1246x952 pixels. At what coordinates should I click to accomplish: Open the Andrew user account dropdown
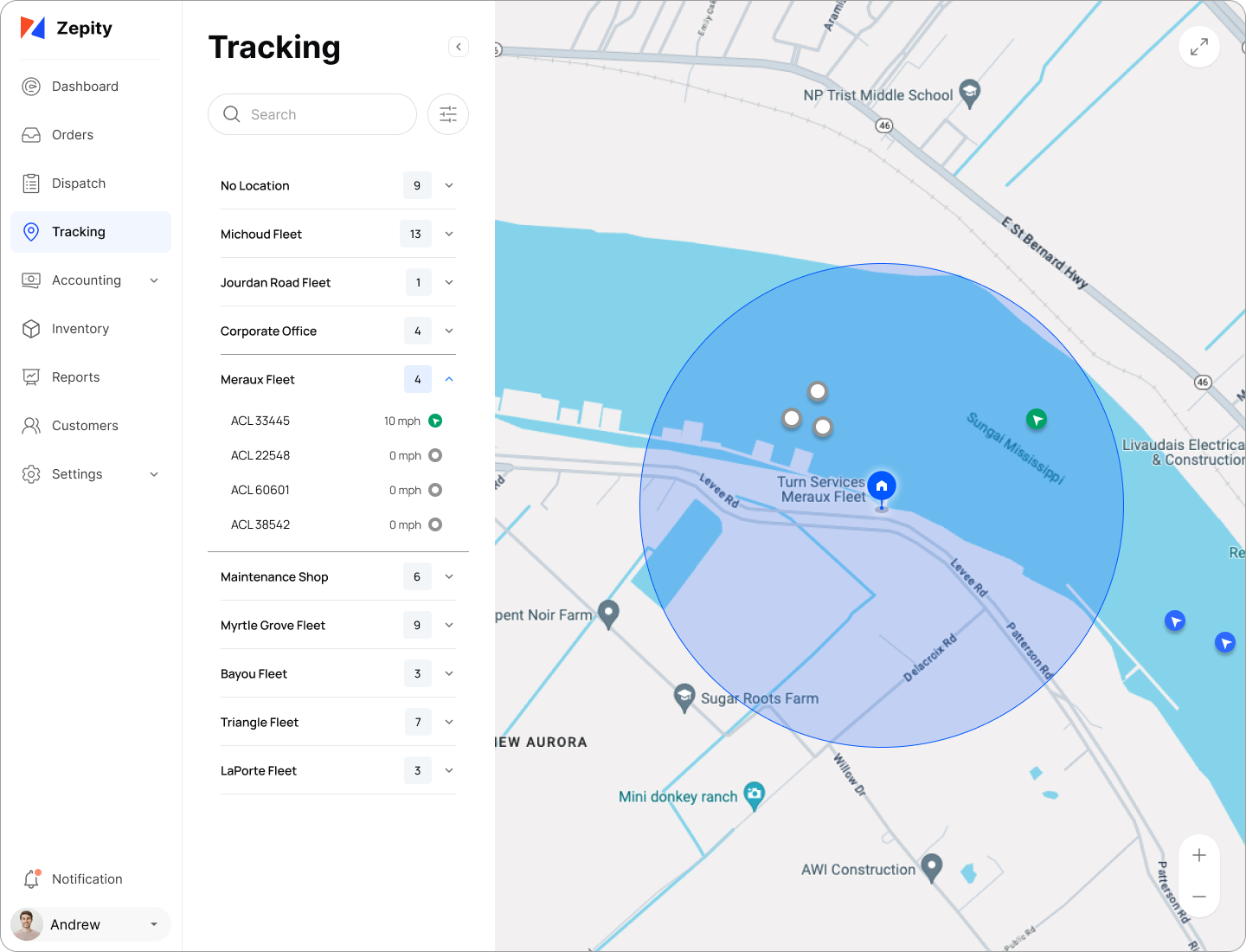[x=154, y=924]
